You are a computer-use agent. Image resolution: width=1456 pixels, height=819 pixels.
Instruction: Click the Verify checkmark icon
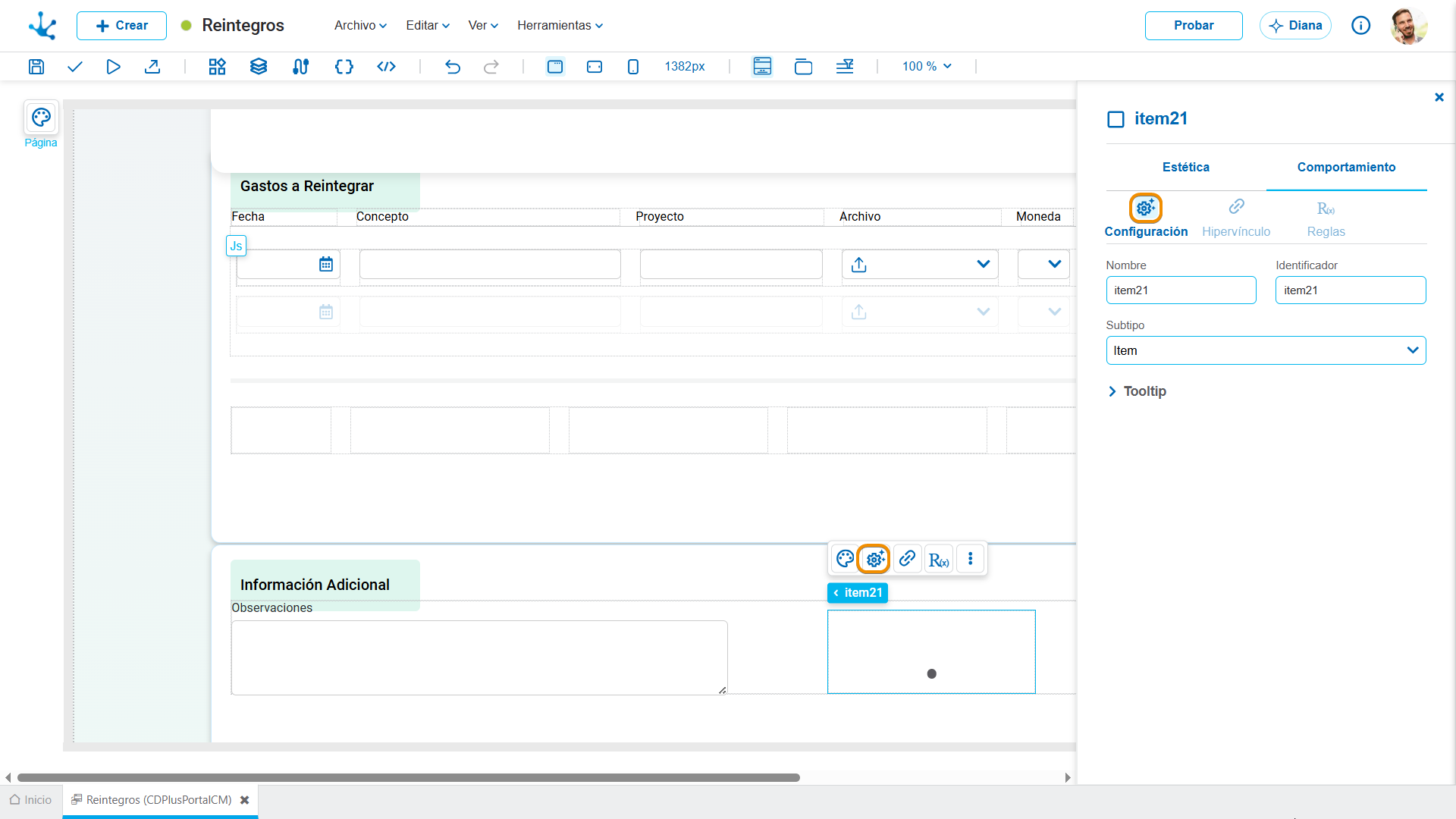tap(74, 67)
